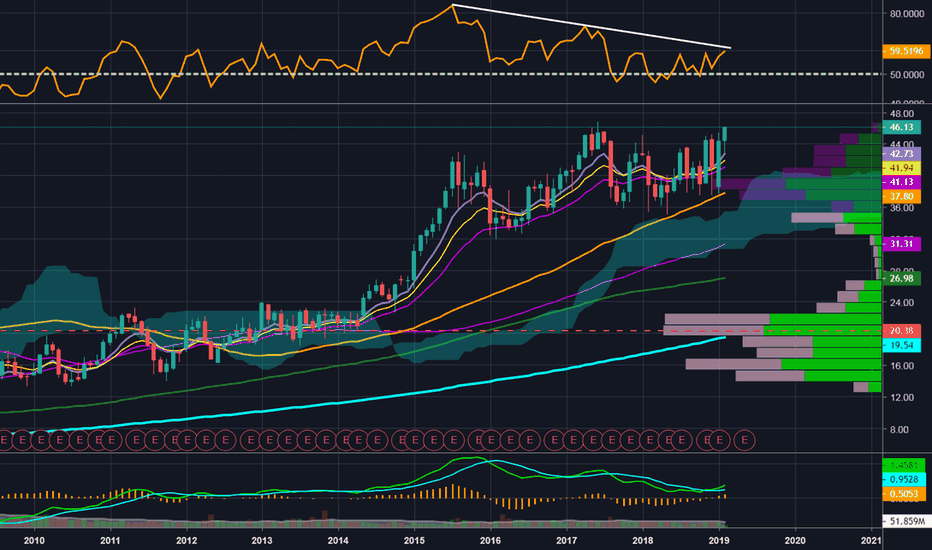This screenshot has height=550, width=932.
Task: Click the 2010 label on time axis
Action: pos(34,540)
